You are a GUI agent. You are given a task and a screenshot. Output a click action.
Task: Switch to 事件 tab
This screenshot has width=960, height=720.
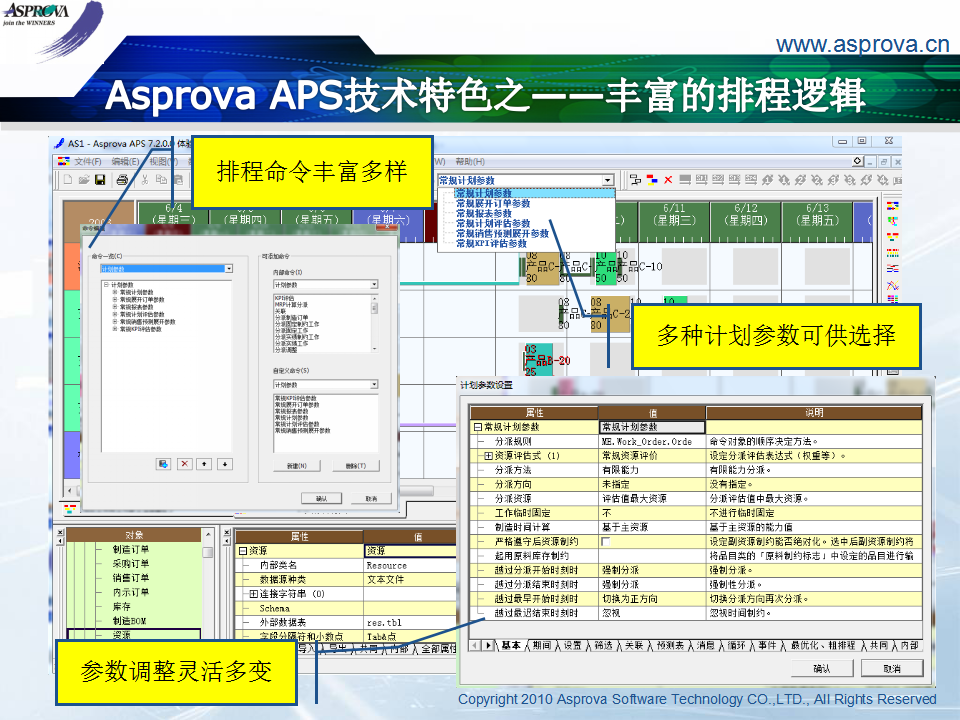tap(767, 645)
